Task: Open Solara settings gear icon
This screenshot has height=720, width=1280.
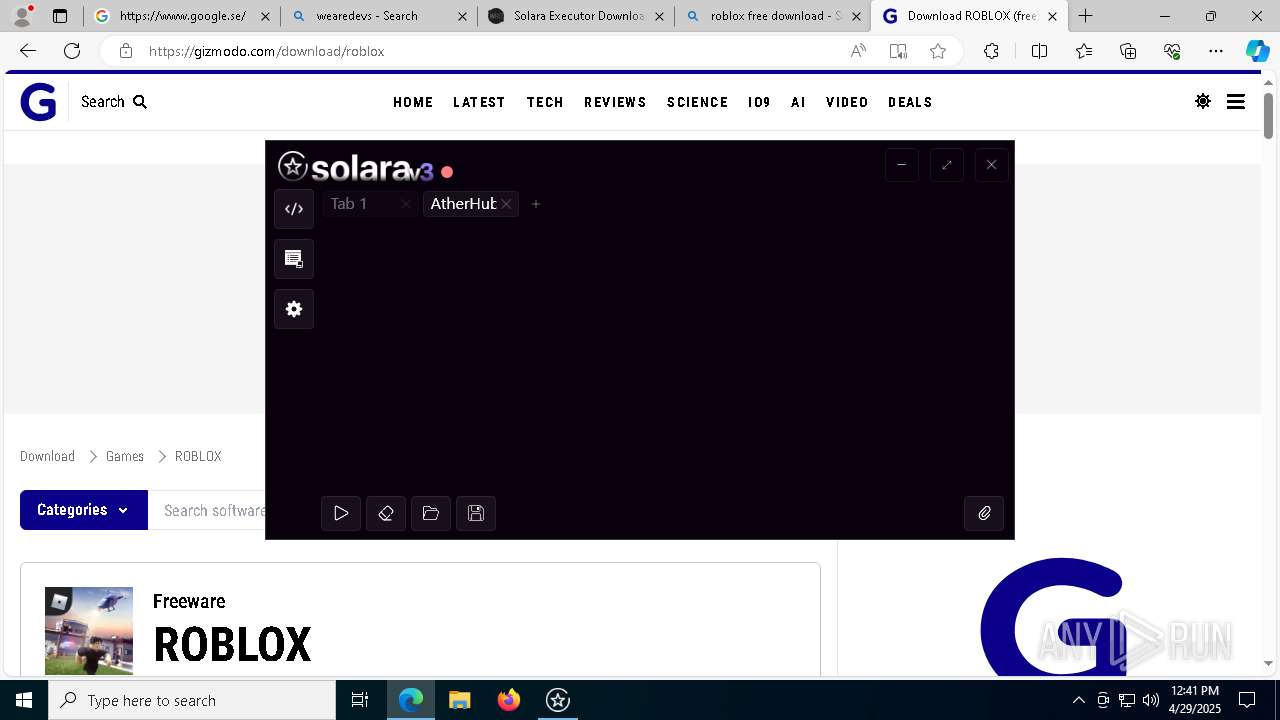Action: (294, 309)
